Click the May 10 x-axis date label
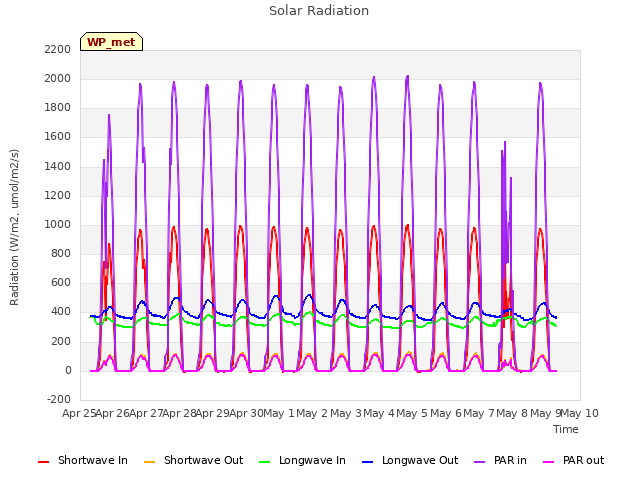 coord(580,413)
